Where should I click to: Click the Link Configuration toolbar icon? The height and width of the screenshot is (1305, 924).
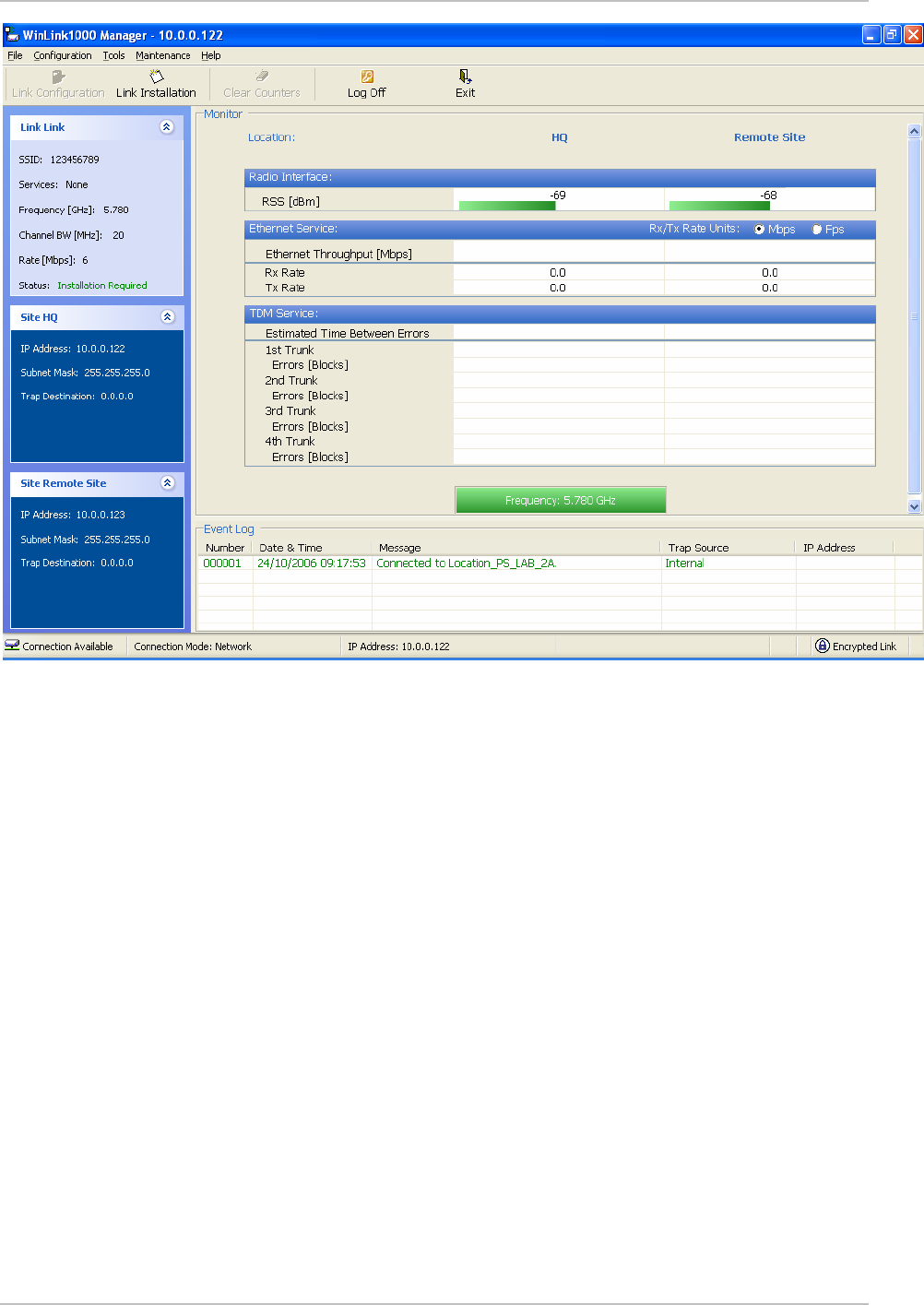pos(58,77)
